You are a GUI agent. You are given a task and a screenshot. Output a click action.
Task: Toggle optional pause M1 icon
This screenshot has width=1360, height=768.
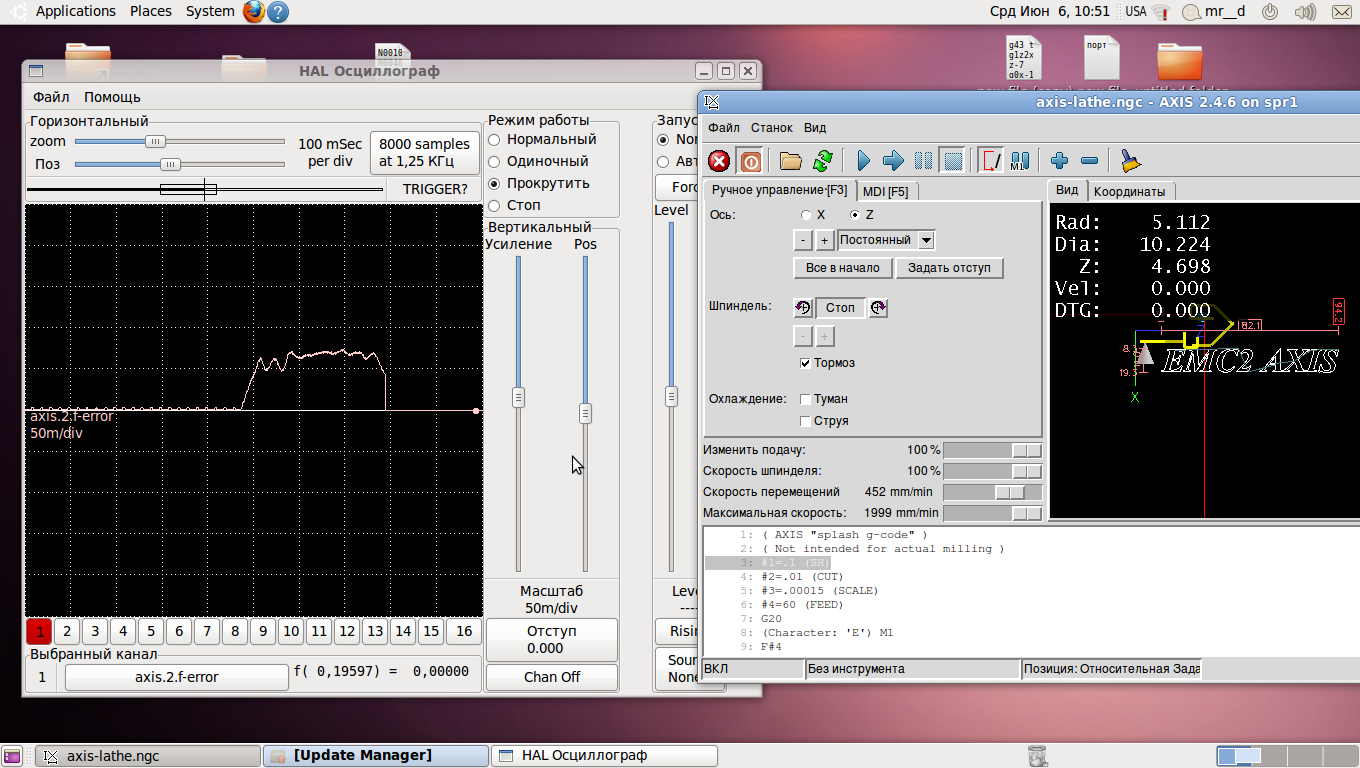click(1020, 161)
